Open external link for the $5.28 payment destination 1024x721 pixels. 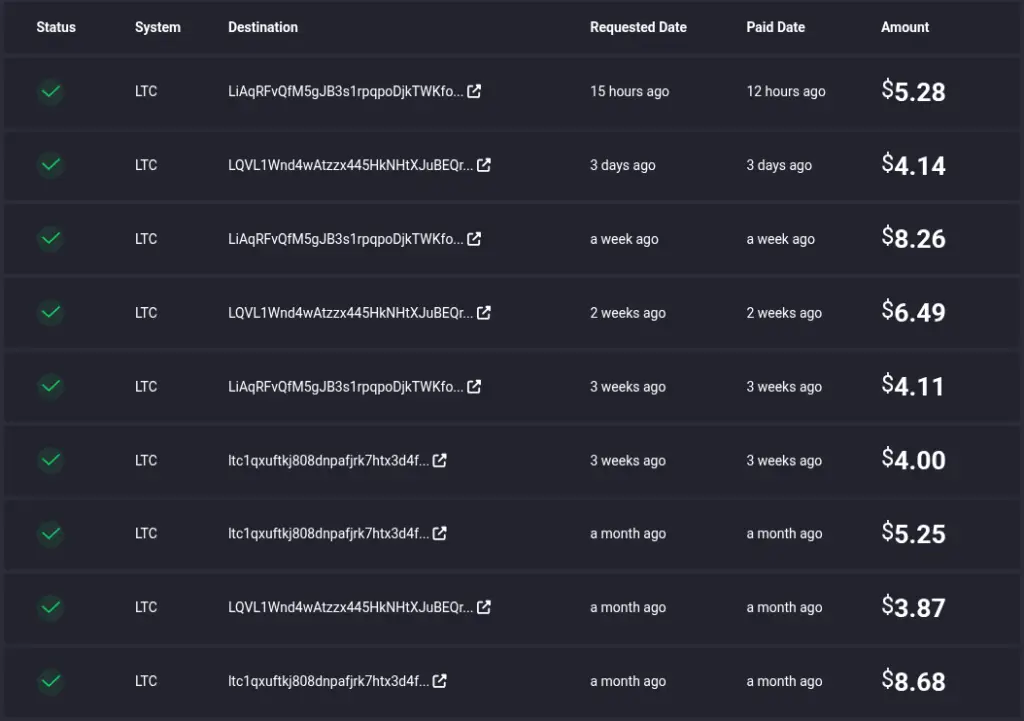[473, 91]
